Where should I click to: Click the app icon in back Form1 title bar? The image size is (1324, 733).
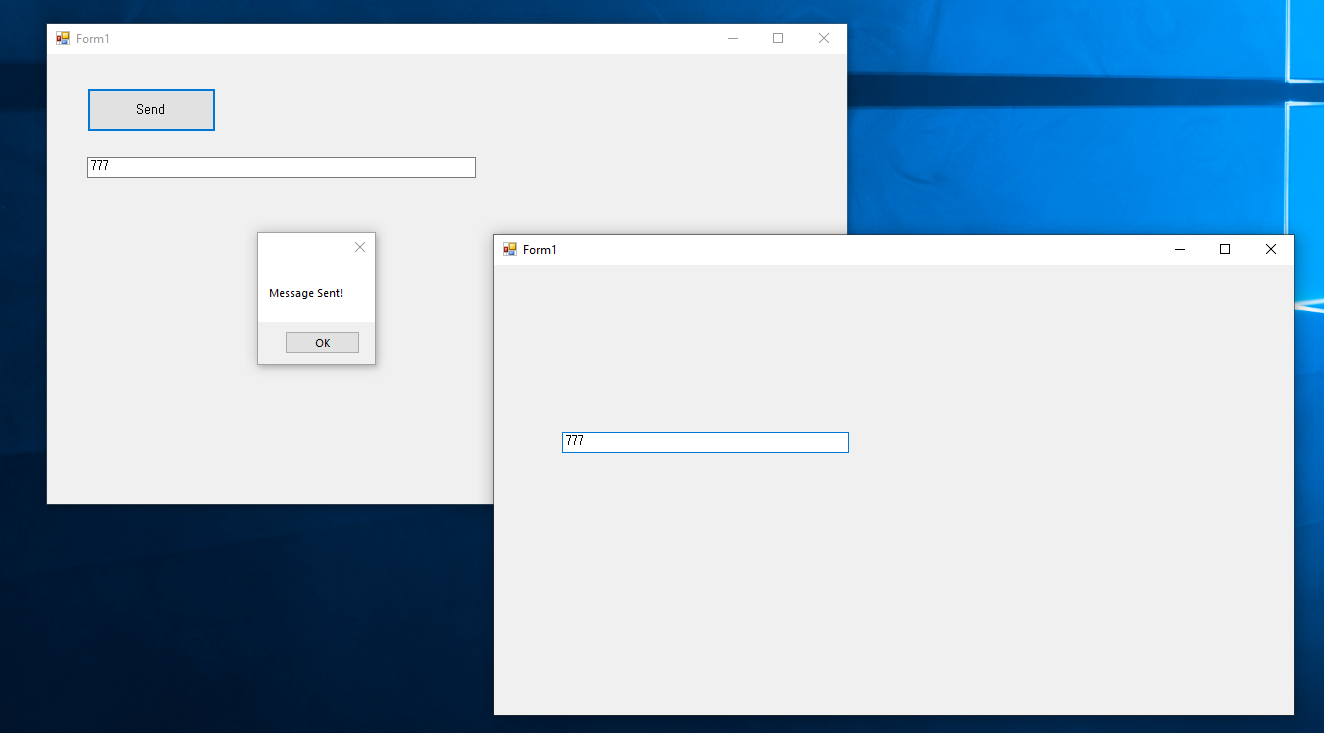(63, 38)
